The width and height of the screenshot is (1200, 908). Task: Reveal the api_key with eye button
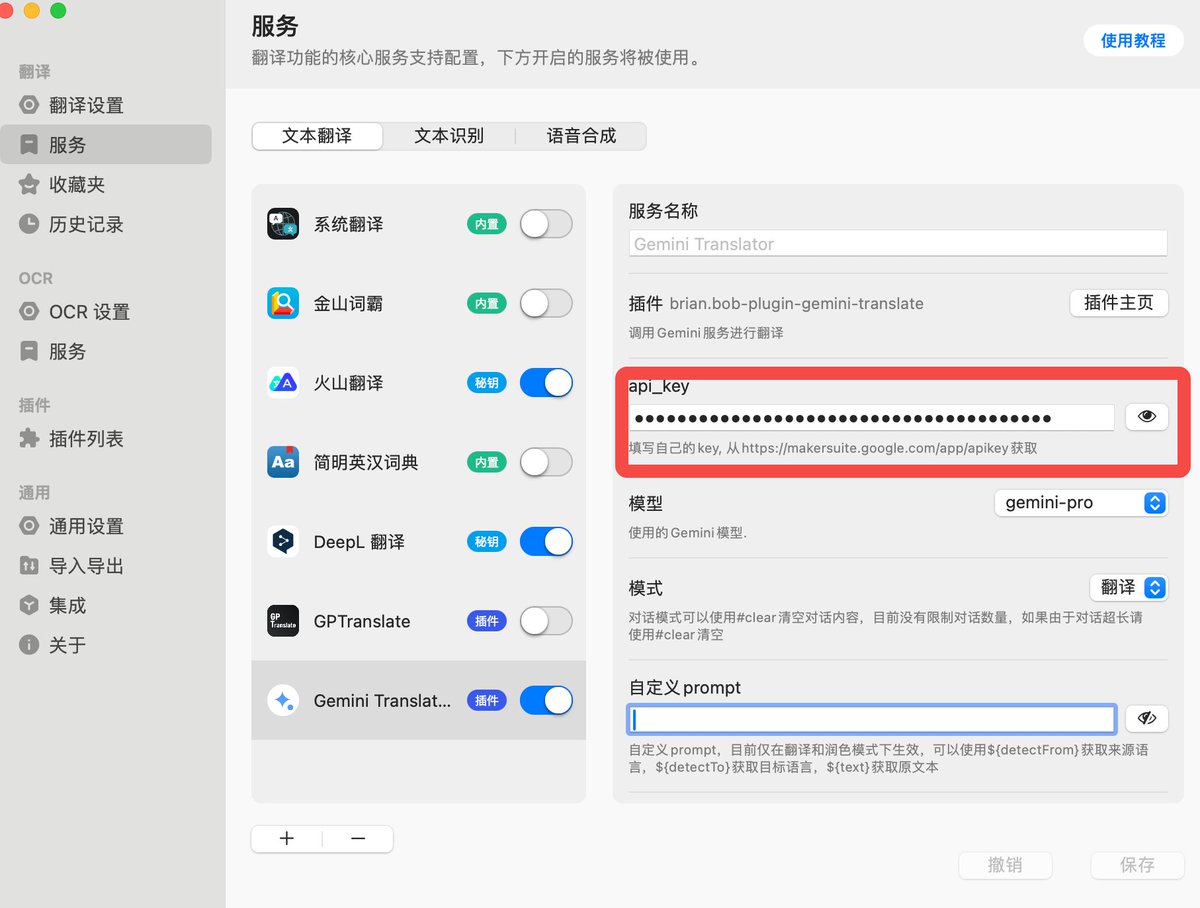pyautogui.click(x=1146, y=417)
